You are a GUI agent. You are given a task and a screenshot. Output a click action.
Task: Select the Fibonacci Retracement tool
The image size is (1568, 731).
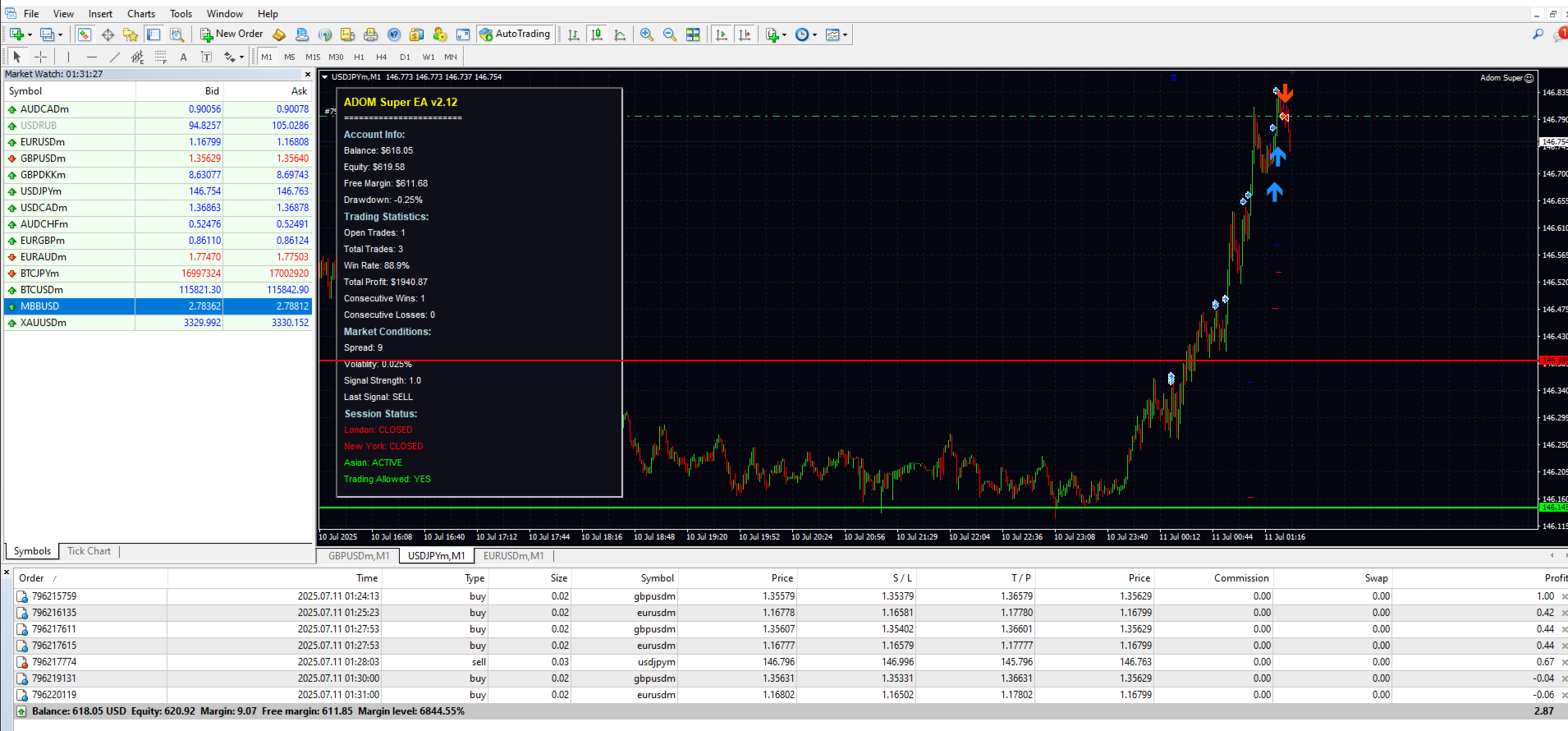(160, 57)
